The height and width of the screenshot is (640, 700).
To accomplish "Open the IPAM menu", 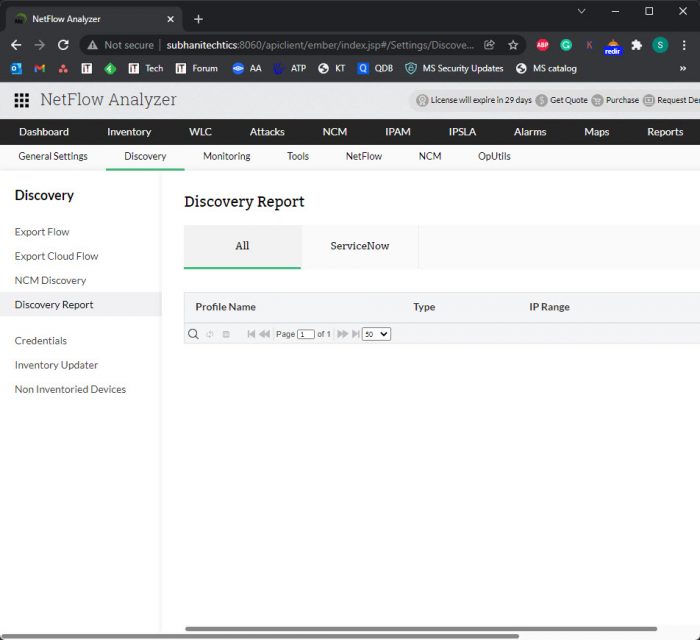I will tap(398, 132).
